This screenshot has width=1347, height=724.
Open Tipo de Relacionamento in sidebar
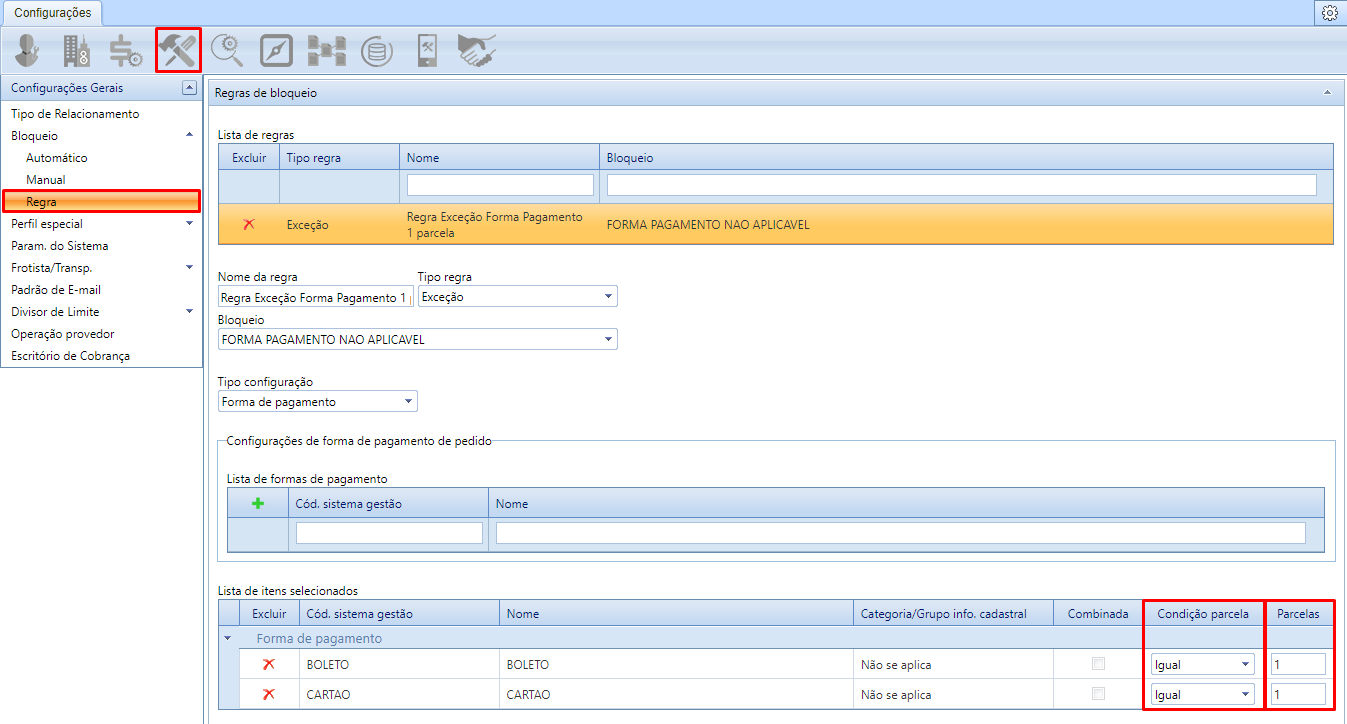(75, 114)
